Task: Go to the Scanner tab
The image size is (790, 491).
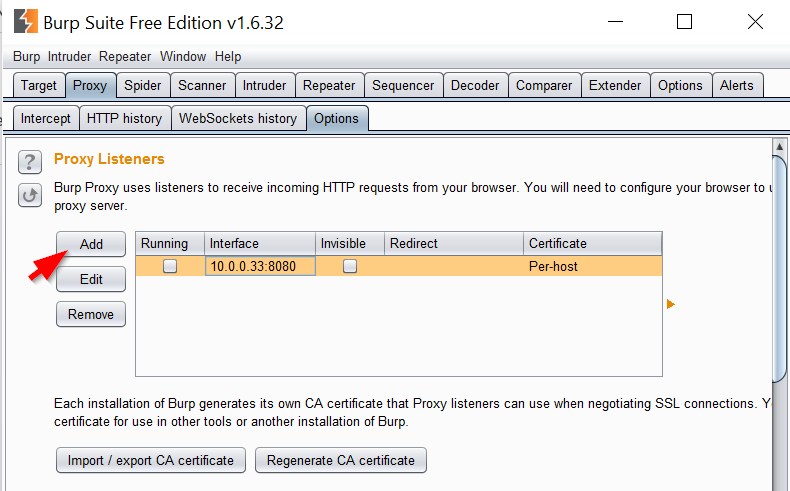Action: (202, 86)
